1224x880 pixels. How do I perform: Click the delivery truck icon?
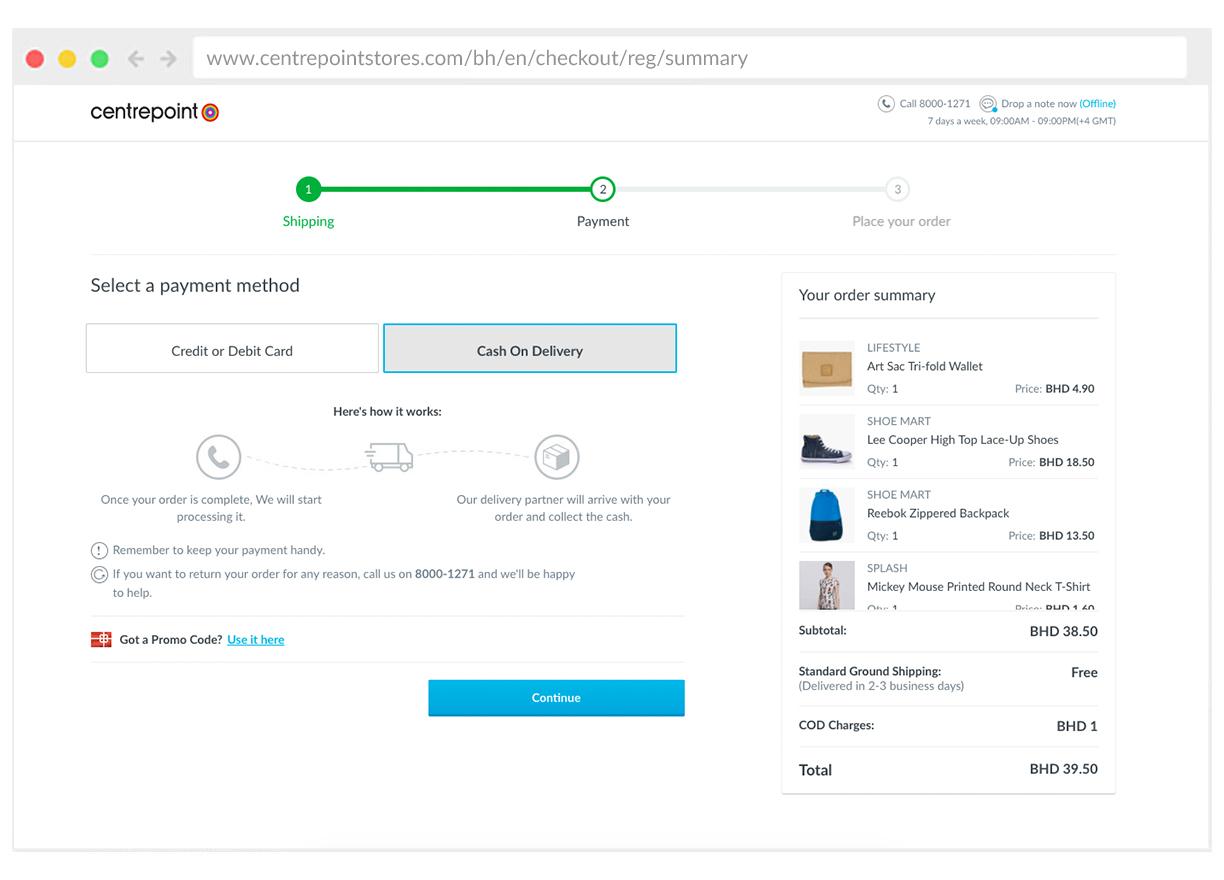pos(389,457)
